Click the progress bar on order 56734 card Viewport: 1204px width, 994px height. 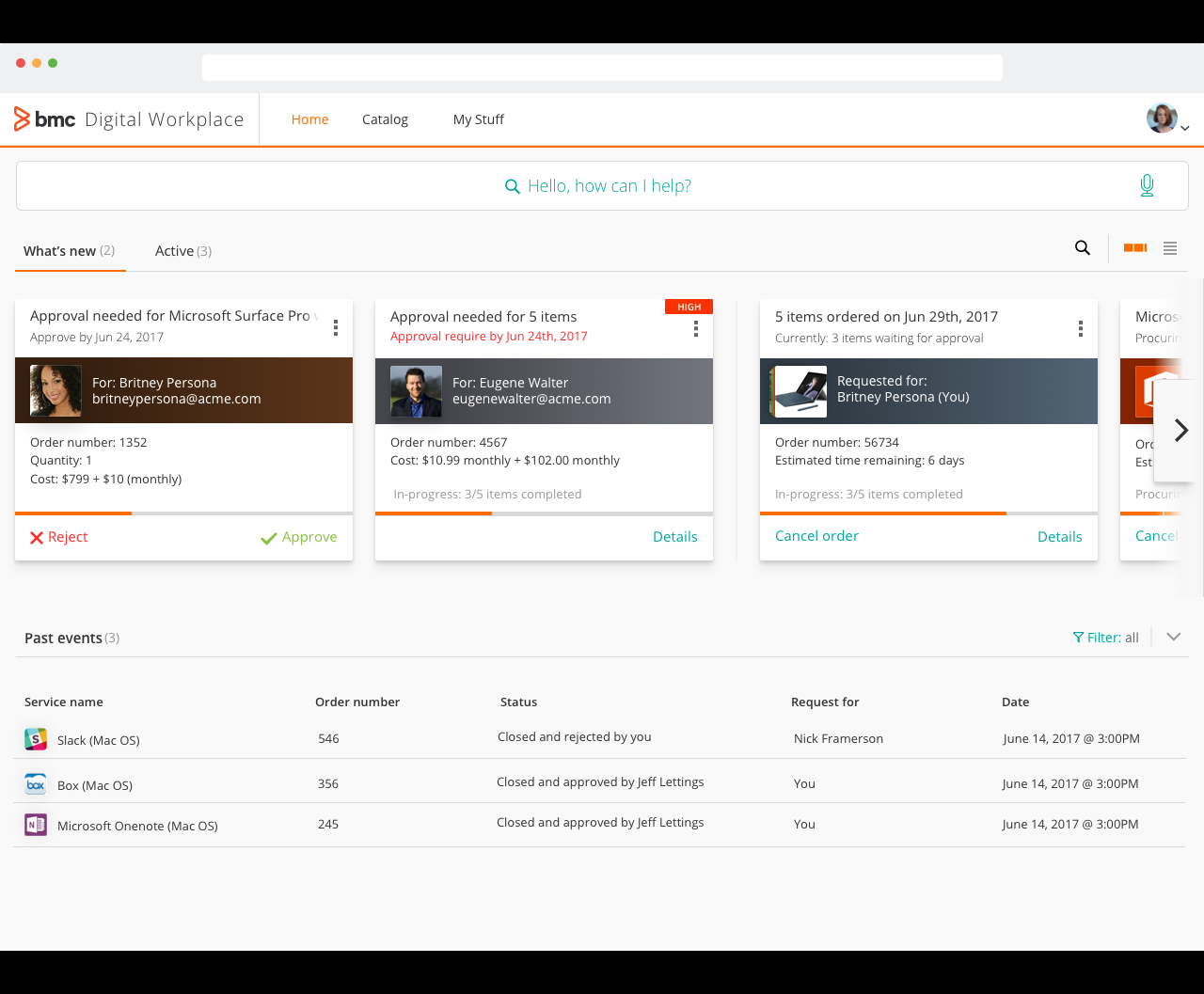(928, 513)
